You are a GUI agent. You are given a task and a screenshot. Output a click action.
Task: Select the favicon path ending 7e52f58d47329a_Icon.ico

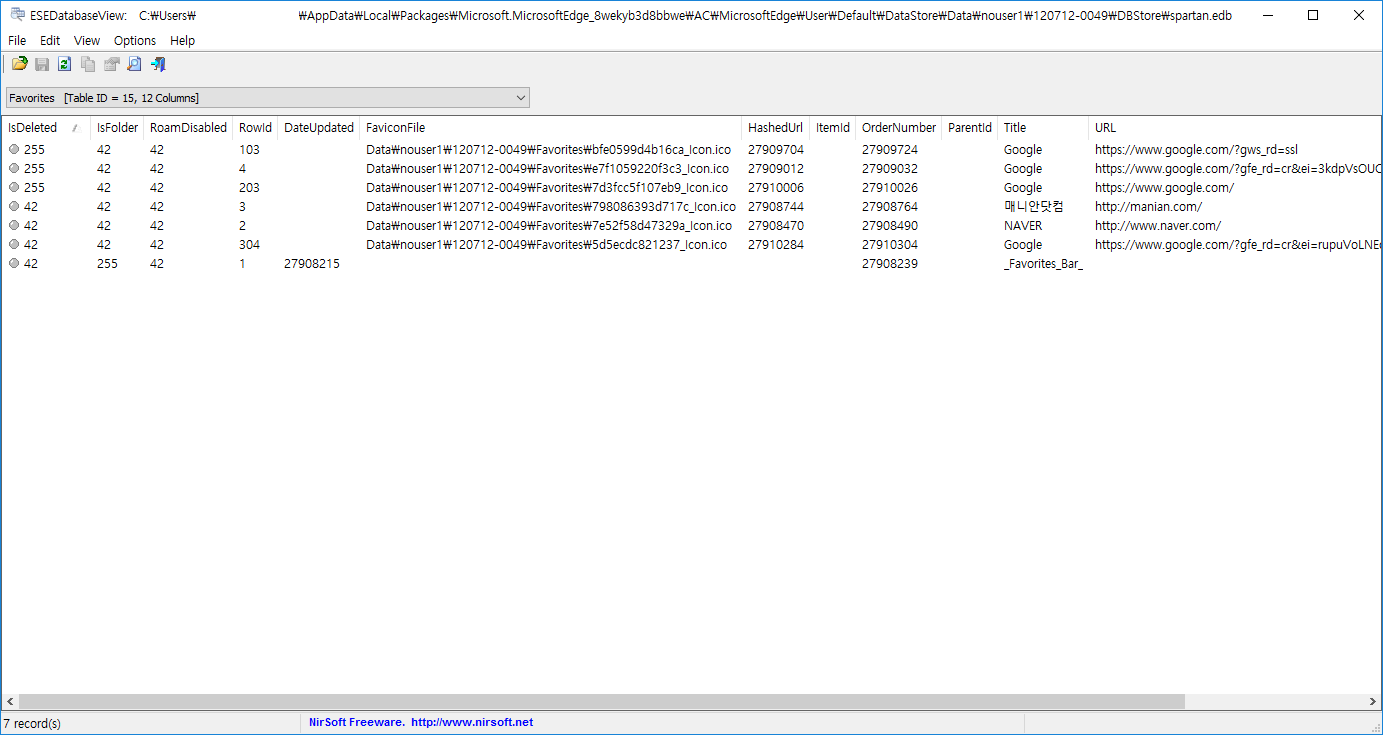tap(549, 225)
